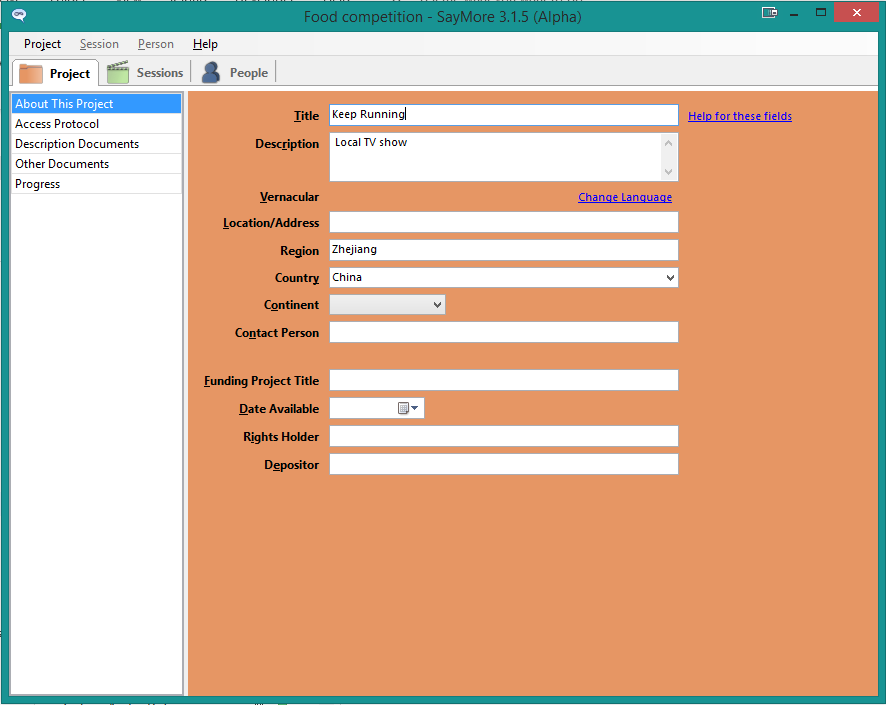Select Progress in the sidebar
This screenshot has width=886, height=705.
click(x=97, y=184)
